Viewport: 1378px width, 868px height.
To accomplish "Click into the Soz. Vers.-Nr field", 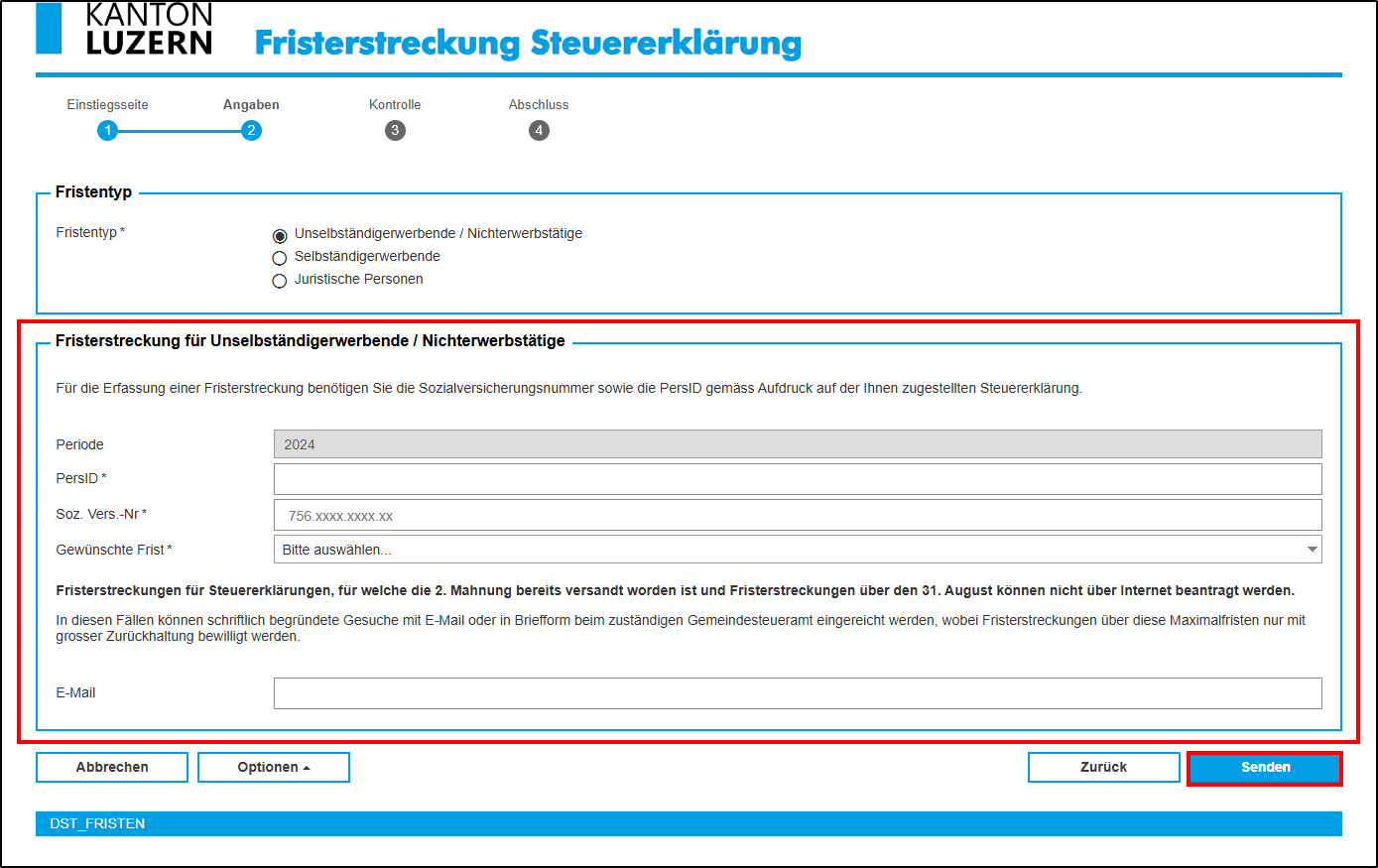I will pyautogui.click(x=798, y=515).
